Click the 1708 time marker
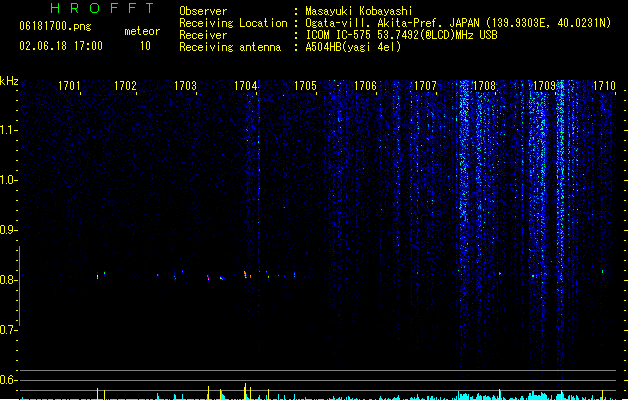629x400 pixels. [484, 86]
